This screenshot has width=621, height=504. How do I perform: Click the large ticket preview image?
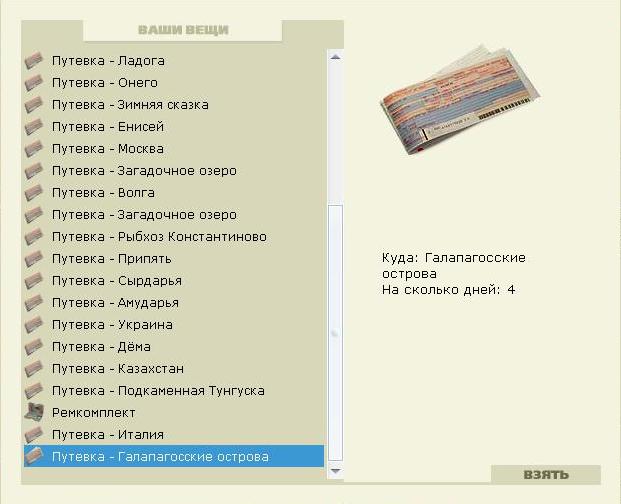tap(460, 99)
